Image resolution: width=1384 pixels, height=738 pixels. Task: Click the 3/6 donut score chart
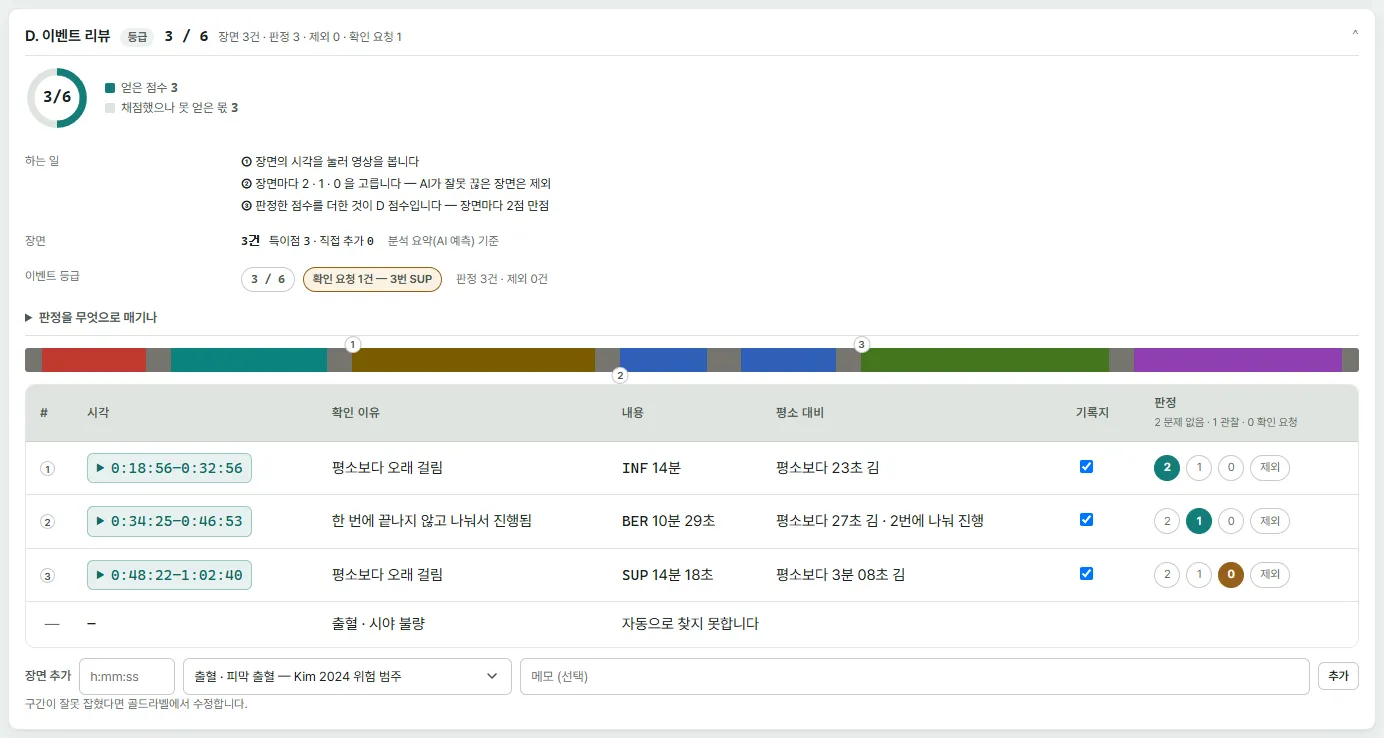click(57, 98)
